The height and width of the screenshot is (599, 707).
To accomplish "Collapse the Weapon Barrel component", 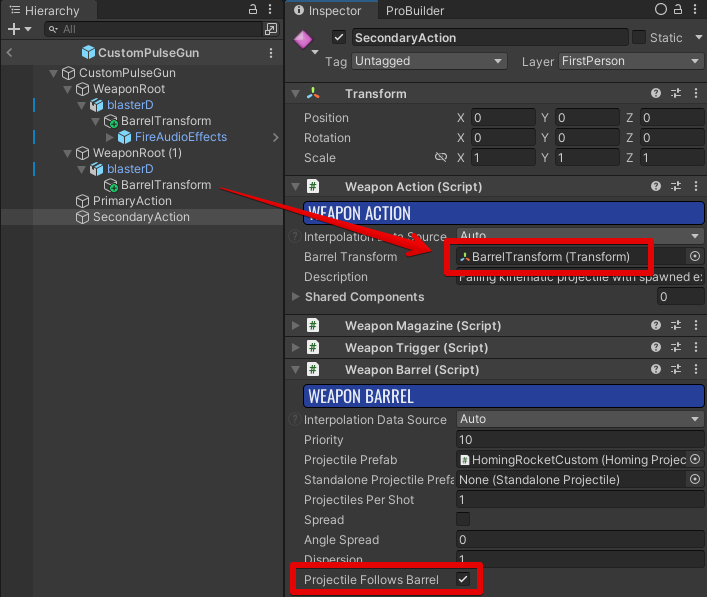I will coord(295,369).
